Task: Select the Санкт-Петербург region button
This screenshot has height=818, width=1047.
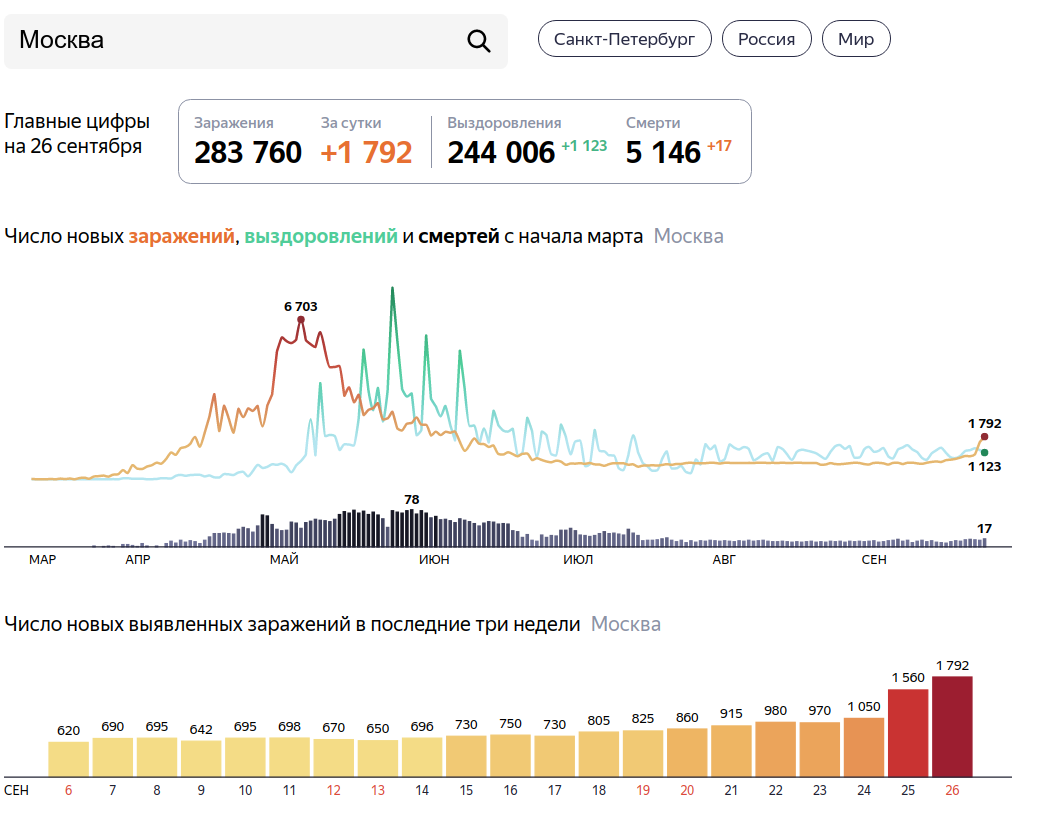Action: pyautogui.click(x=624, y=39)
